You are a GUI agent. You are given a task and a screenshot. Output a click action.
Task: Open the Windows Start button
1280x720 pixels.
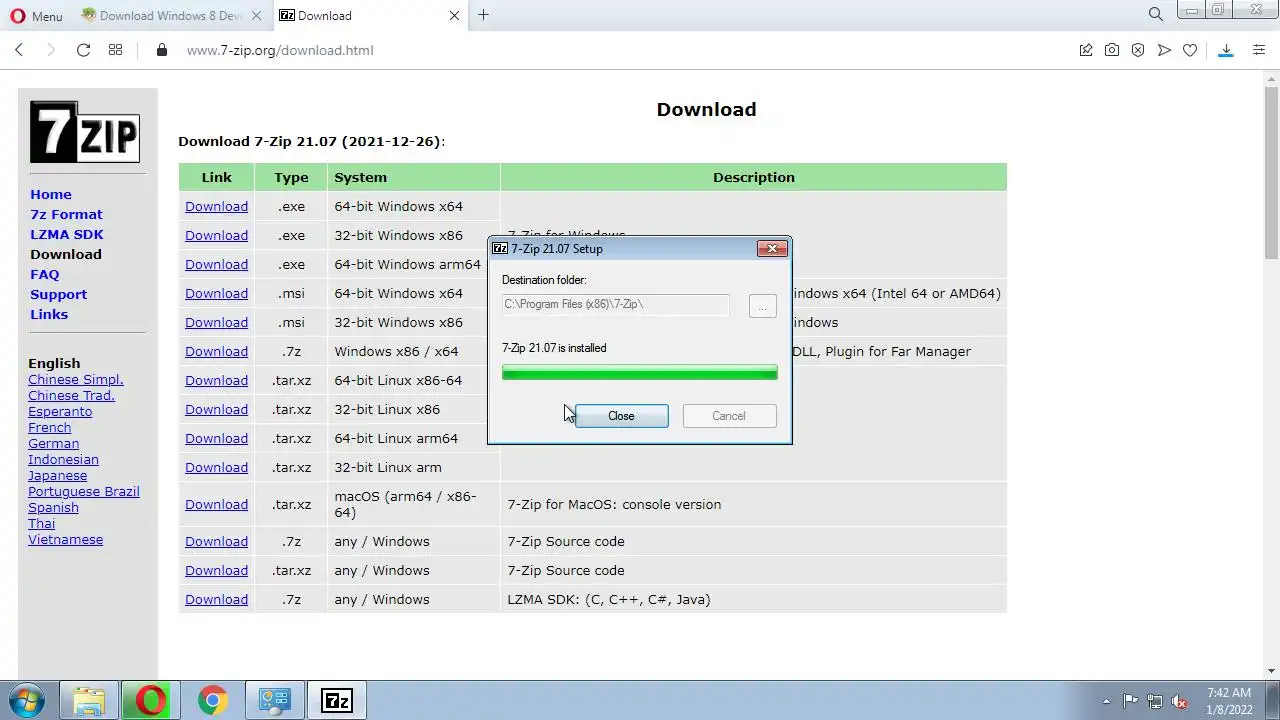point(27,700)
